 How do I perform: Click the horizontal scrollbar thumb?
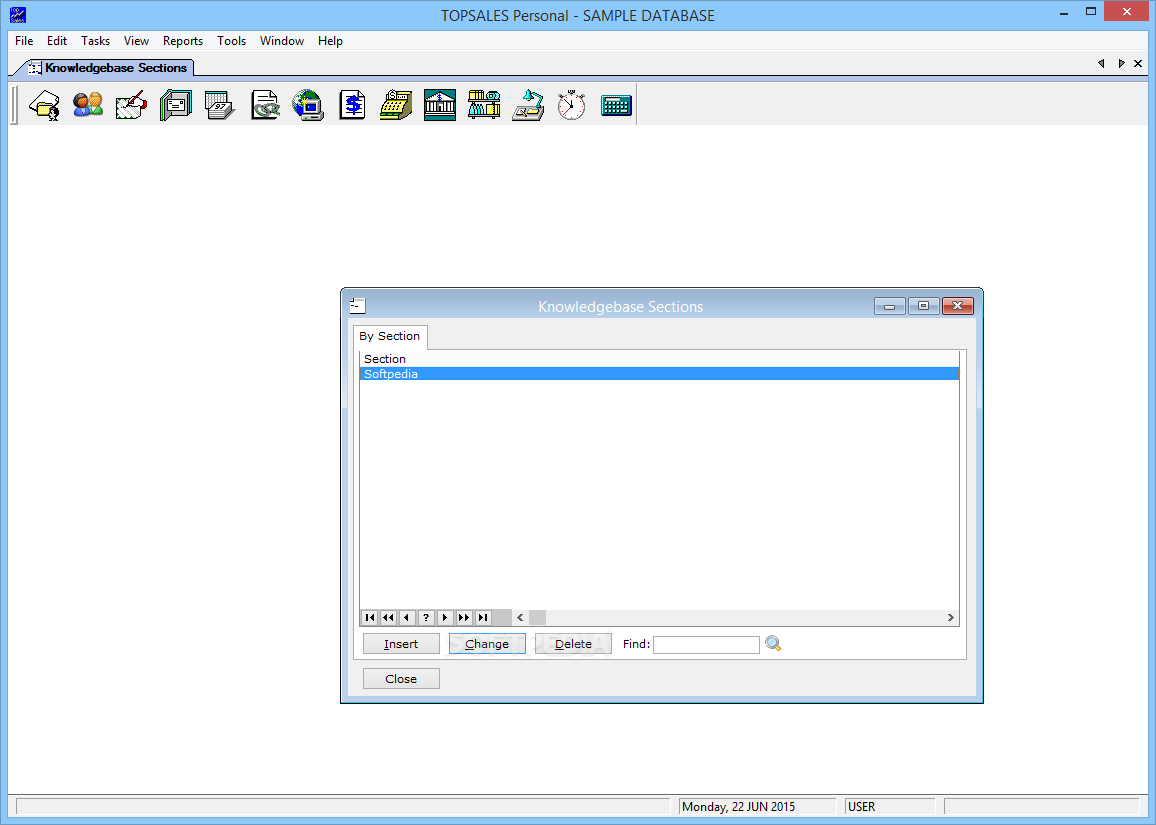(537, 618)
